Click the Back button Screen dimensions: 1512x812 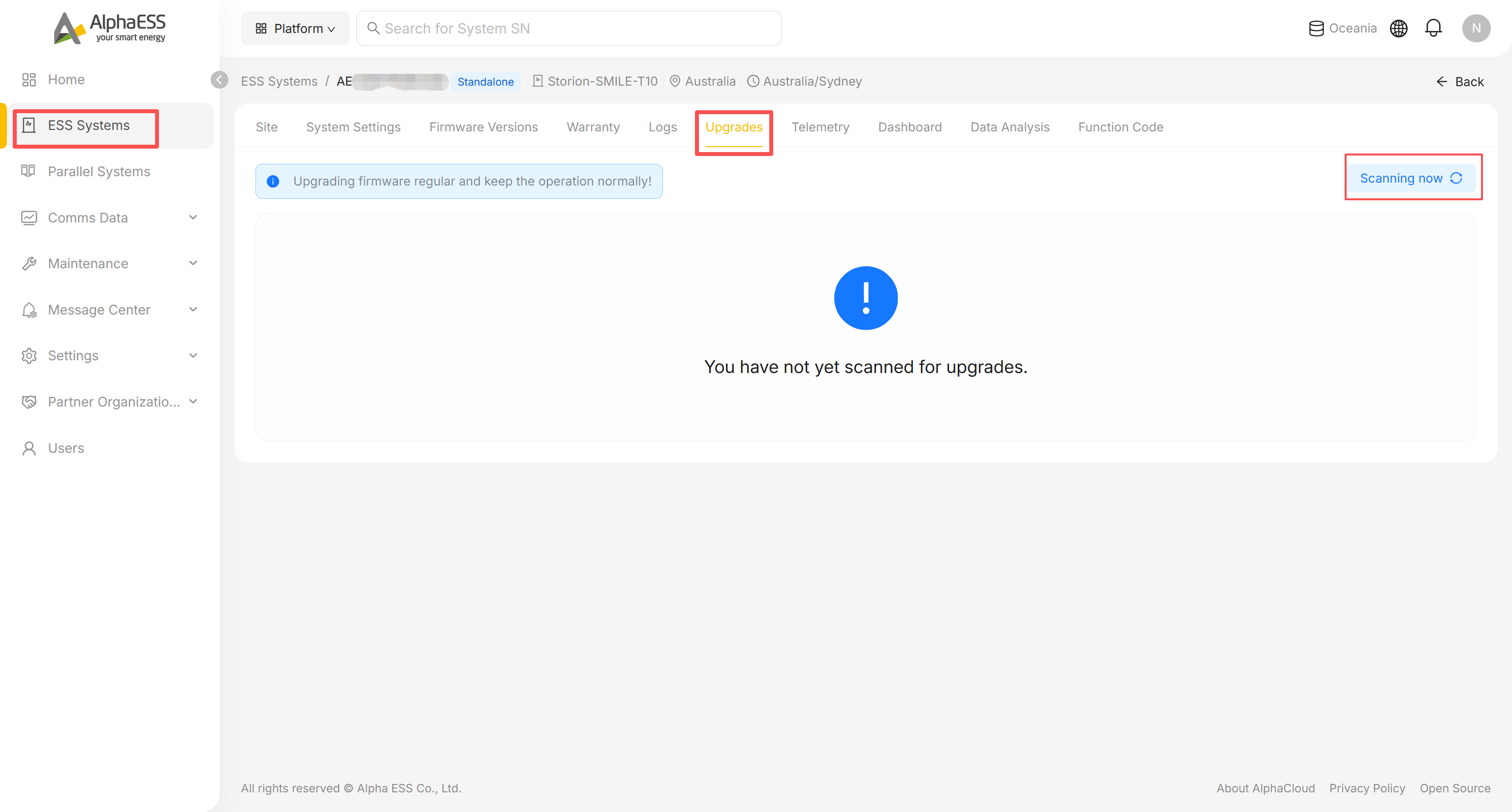pos(1460,82)
